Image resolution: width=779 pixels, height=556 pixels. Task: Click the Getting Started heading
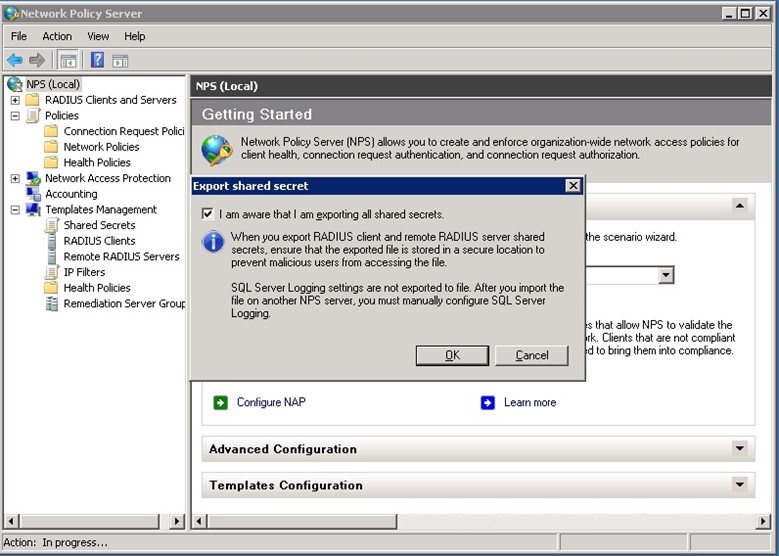257,114
